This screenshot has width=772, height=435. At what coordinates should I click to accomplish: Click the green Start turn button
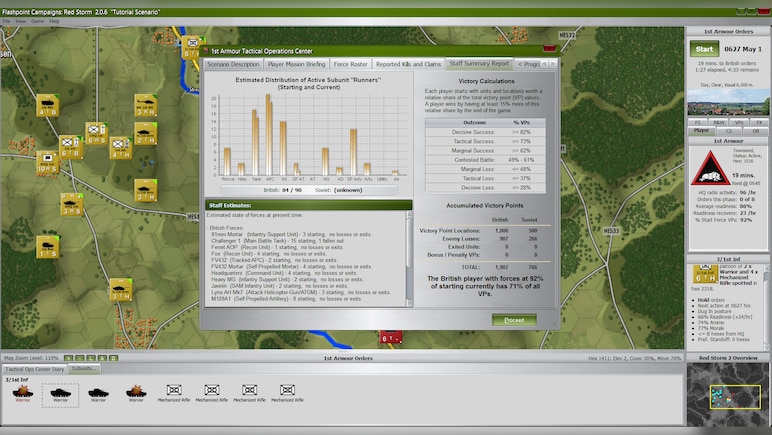point(704,49)
